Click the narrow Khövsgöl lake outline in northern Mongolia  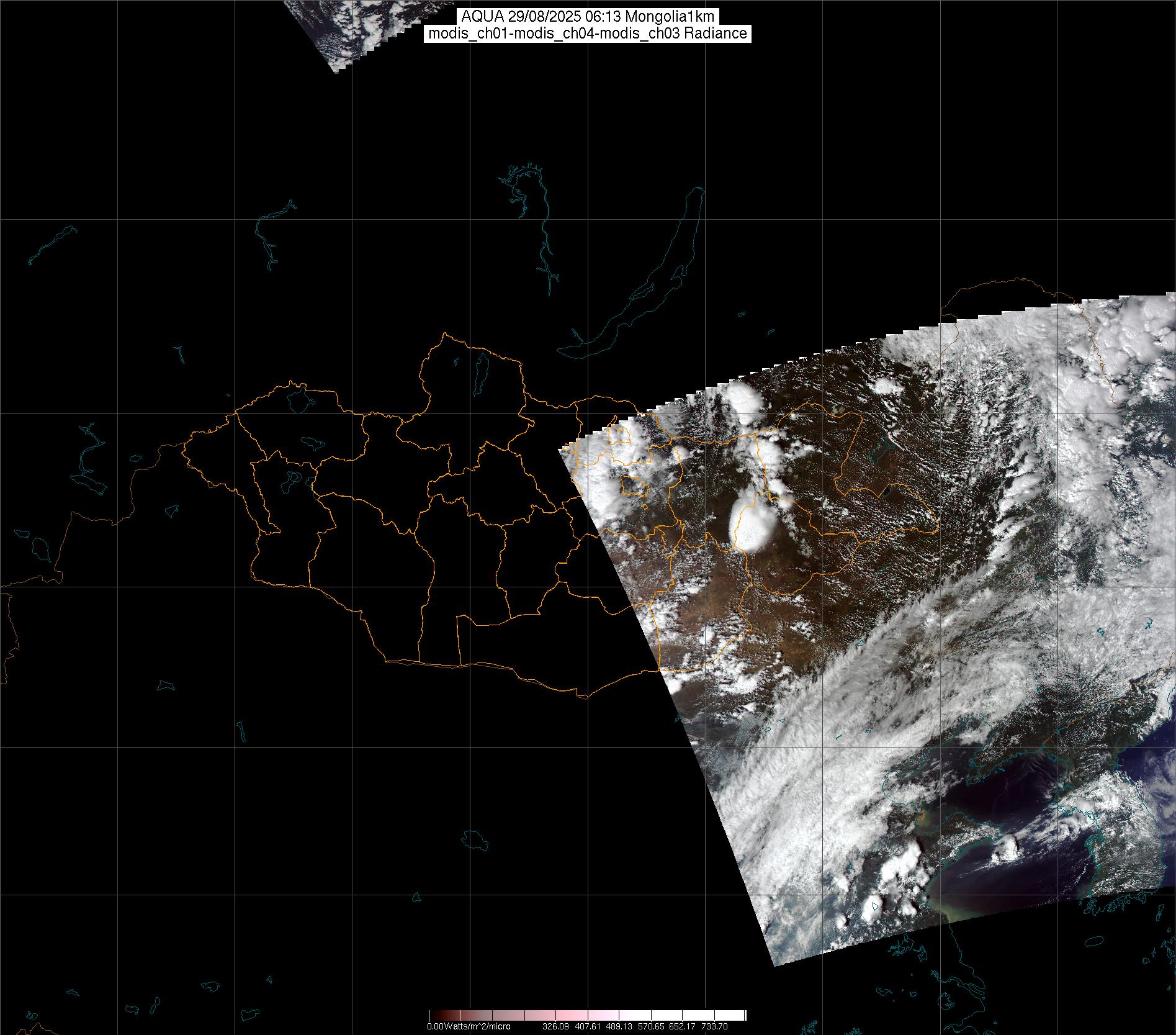480,371
